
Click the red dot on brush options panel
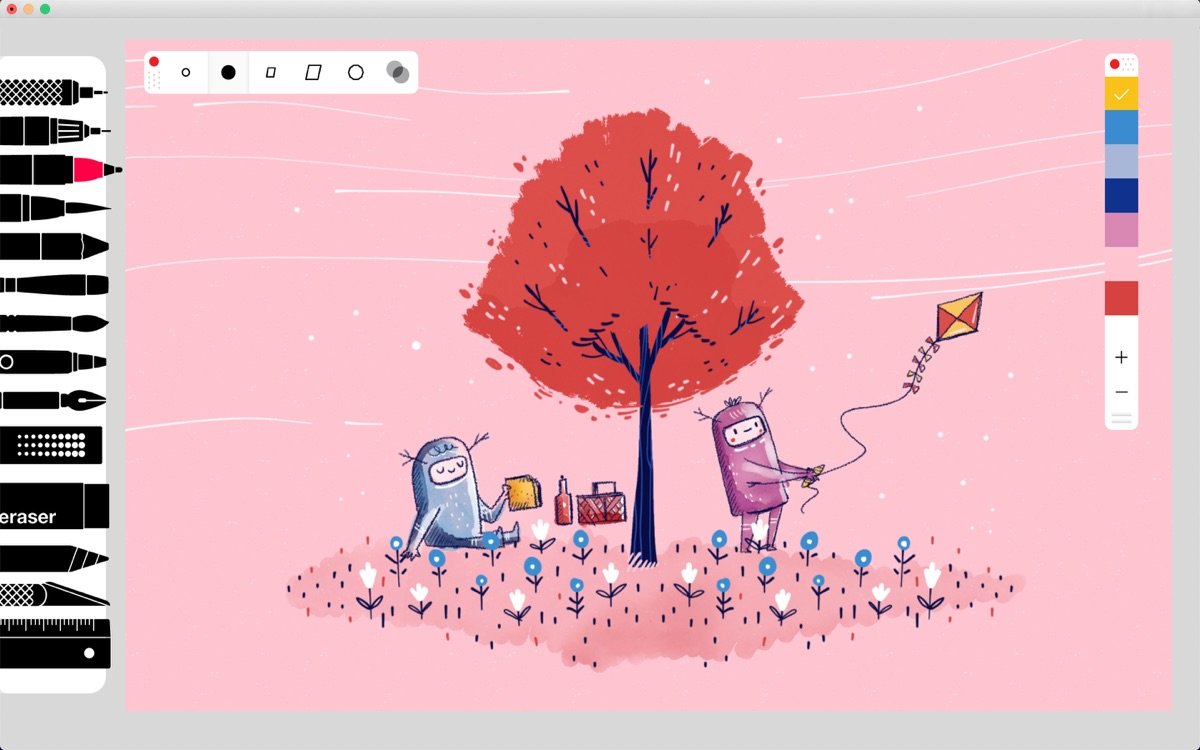[154, 62]
